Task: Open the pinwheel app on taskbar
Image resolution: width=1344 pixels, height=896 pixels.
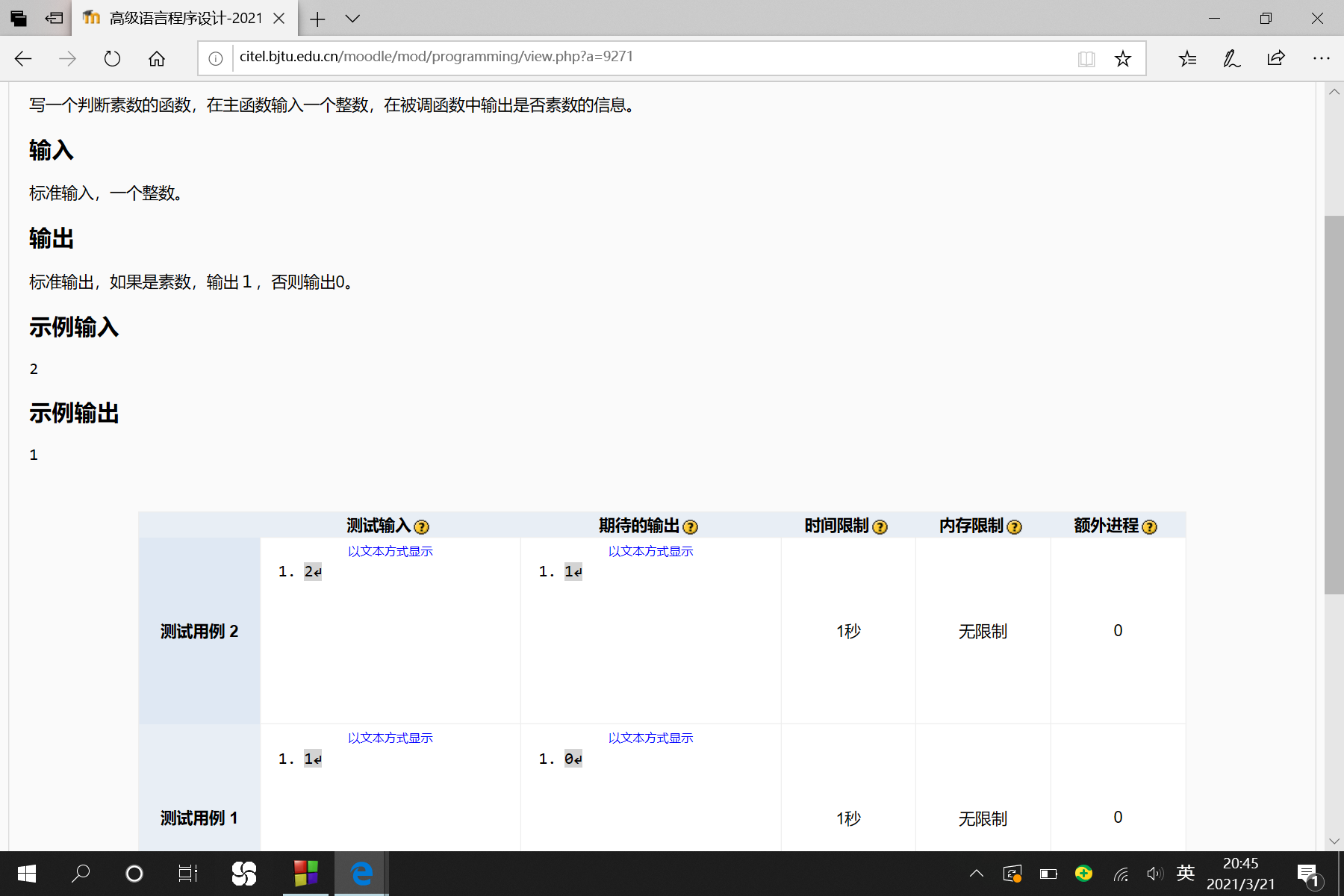Action: pos(244,874)
